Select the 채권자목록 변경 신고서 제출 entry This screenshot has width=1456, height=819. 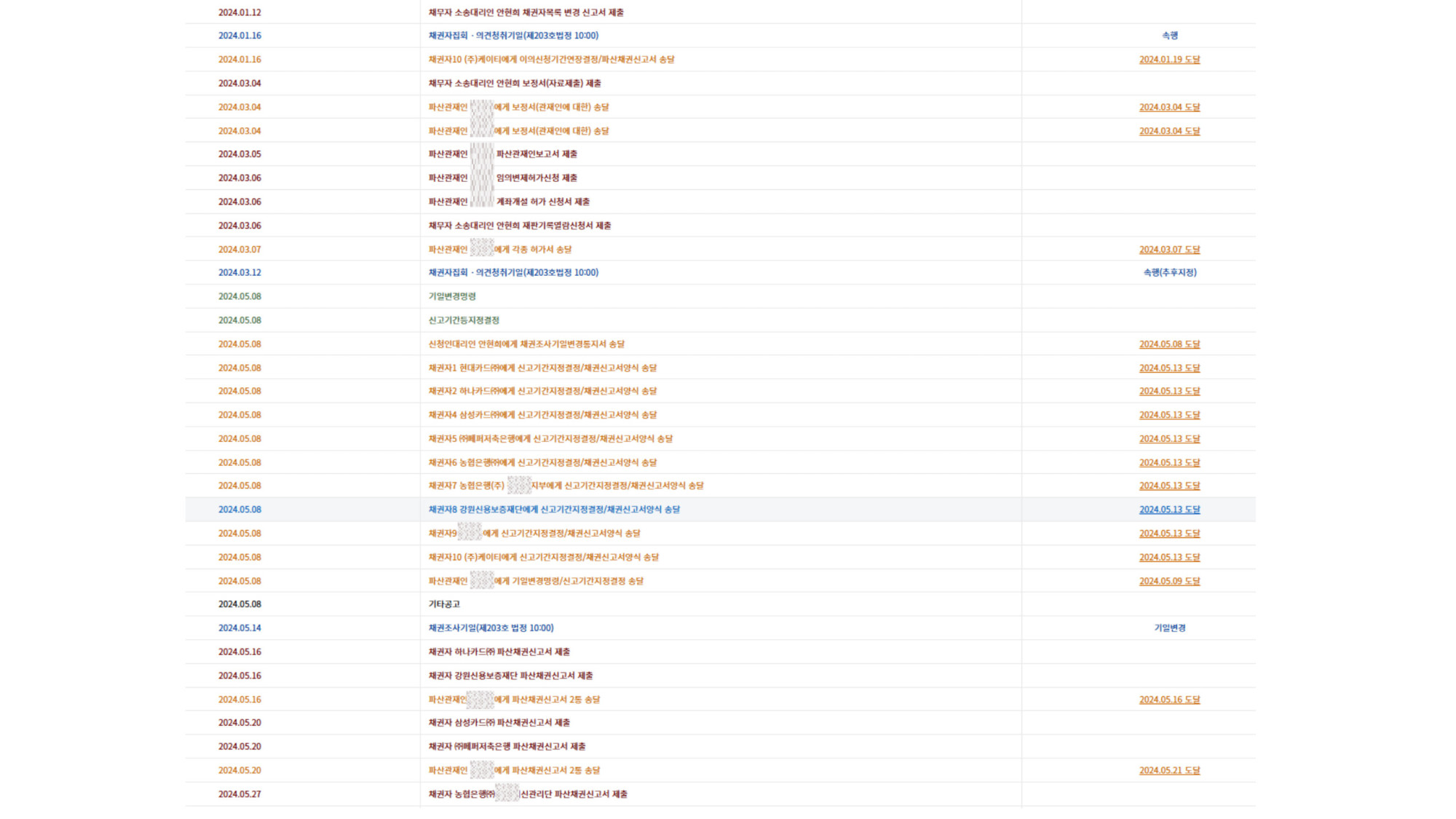[526, 12]
